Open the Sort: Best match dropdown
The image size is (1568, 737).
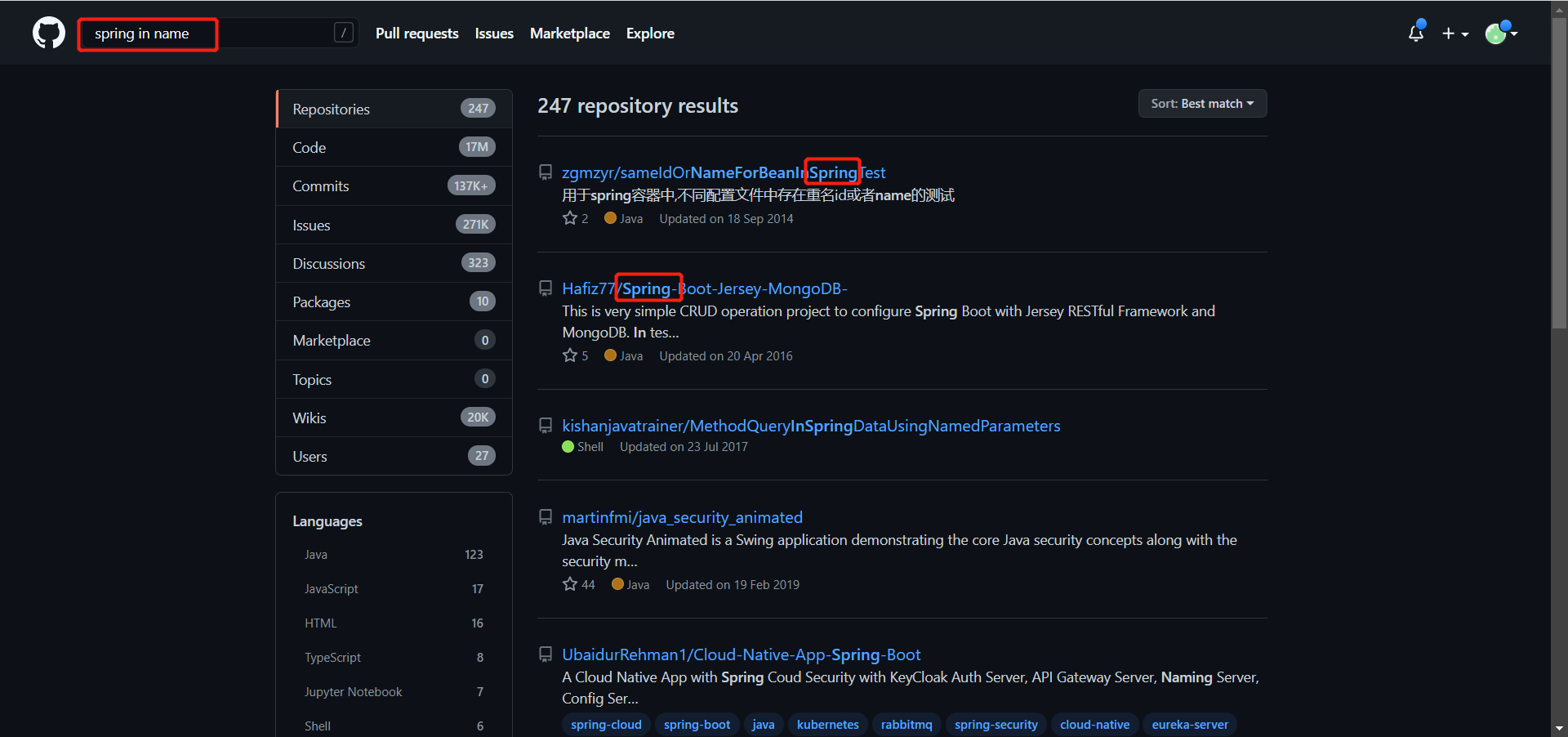pyautogui.click(x=1202, y=104)
